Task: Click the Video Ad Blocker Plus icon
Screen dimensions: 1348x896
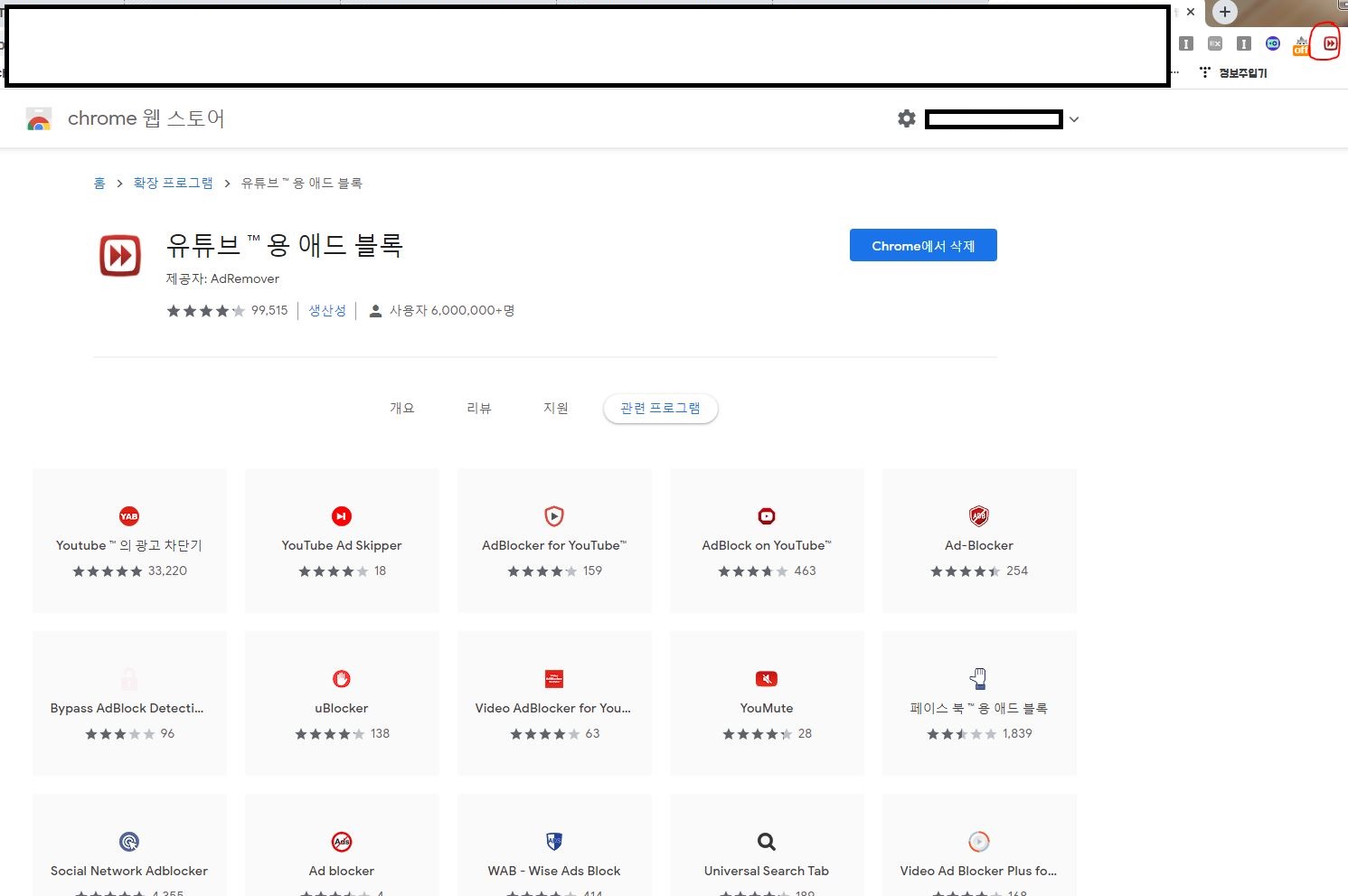Action: coord(979,842)
